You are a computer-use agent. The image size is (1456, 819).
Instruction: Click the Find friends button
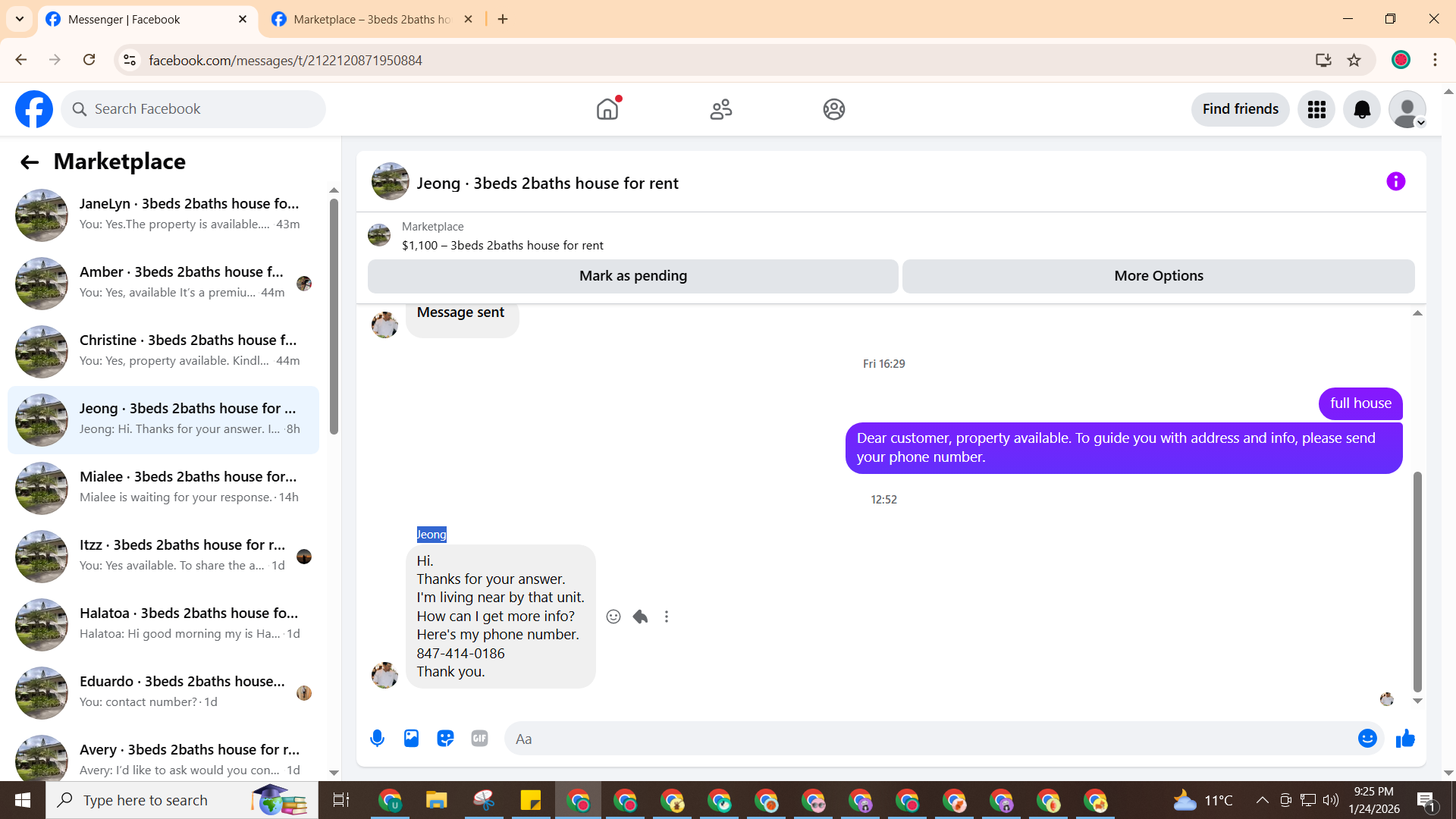1240,109
